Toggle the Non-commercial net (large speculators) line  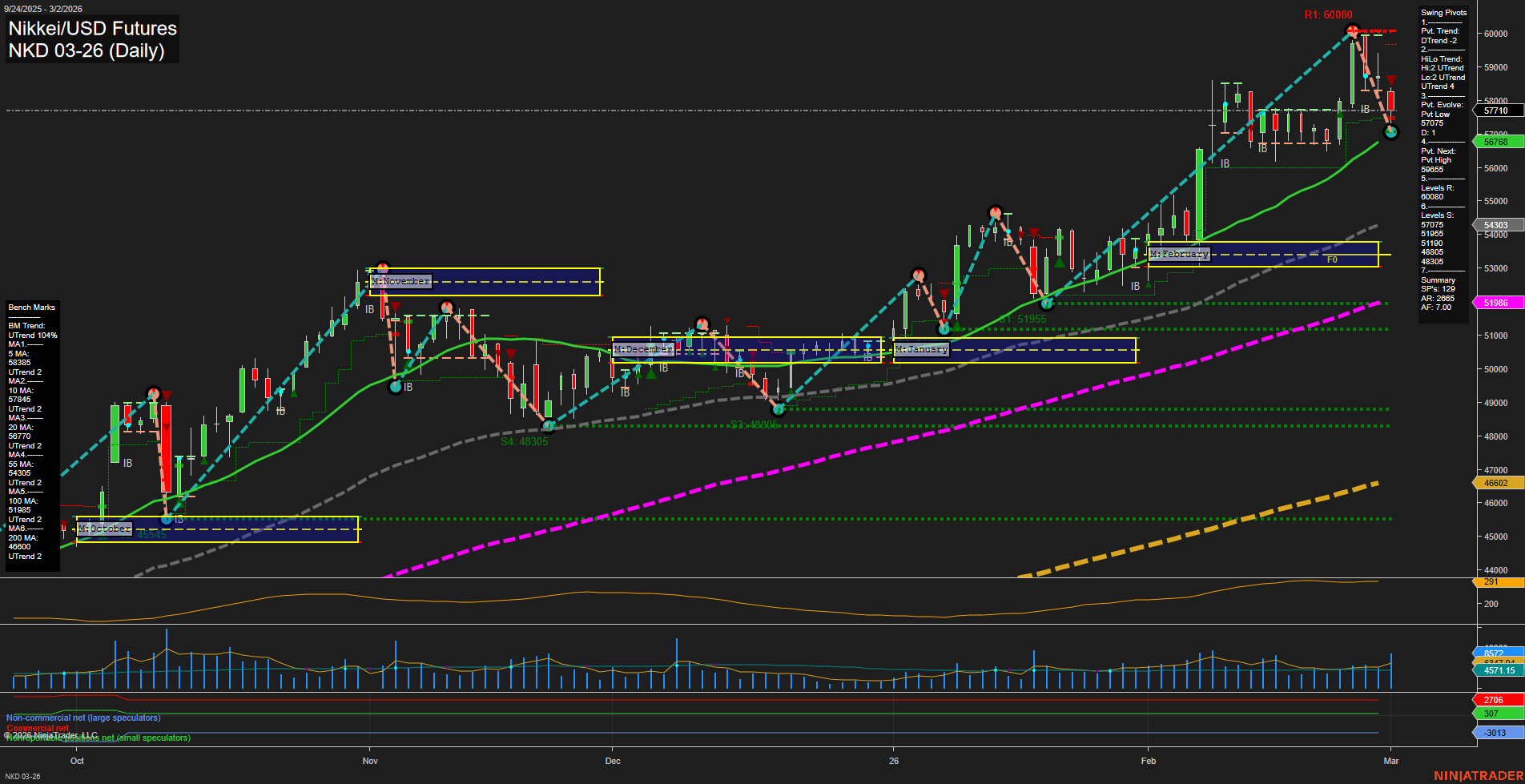[x=84, y=718]
